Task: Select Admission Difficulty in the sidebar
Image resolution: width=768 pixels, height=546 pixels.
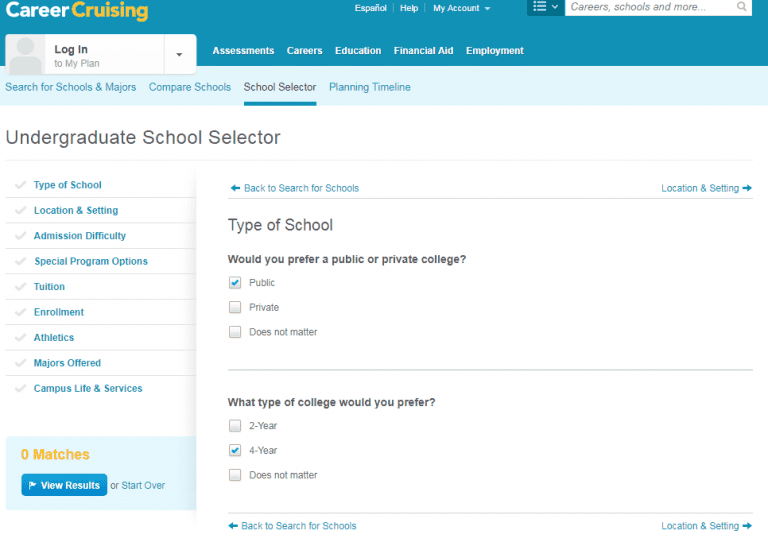Action: pos(80,236)
